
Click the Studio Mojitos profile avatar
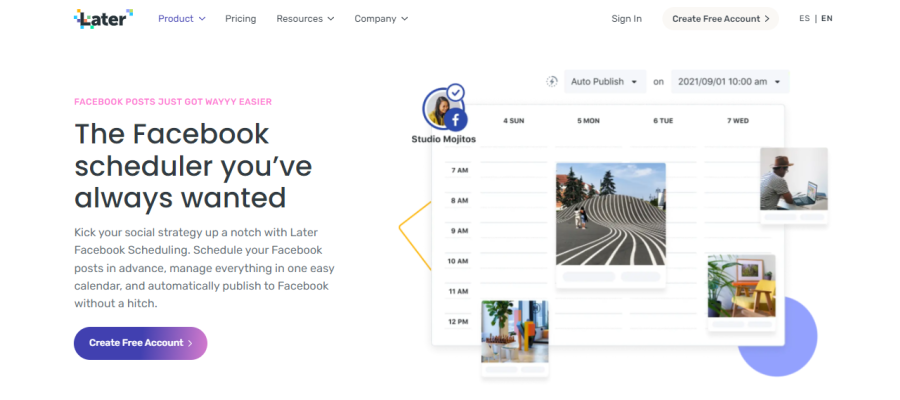(439, 109)
